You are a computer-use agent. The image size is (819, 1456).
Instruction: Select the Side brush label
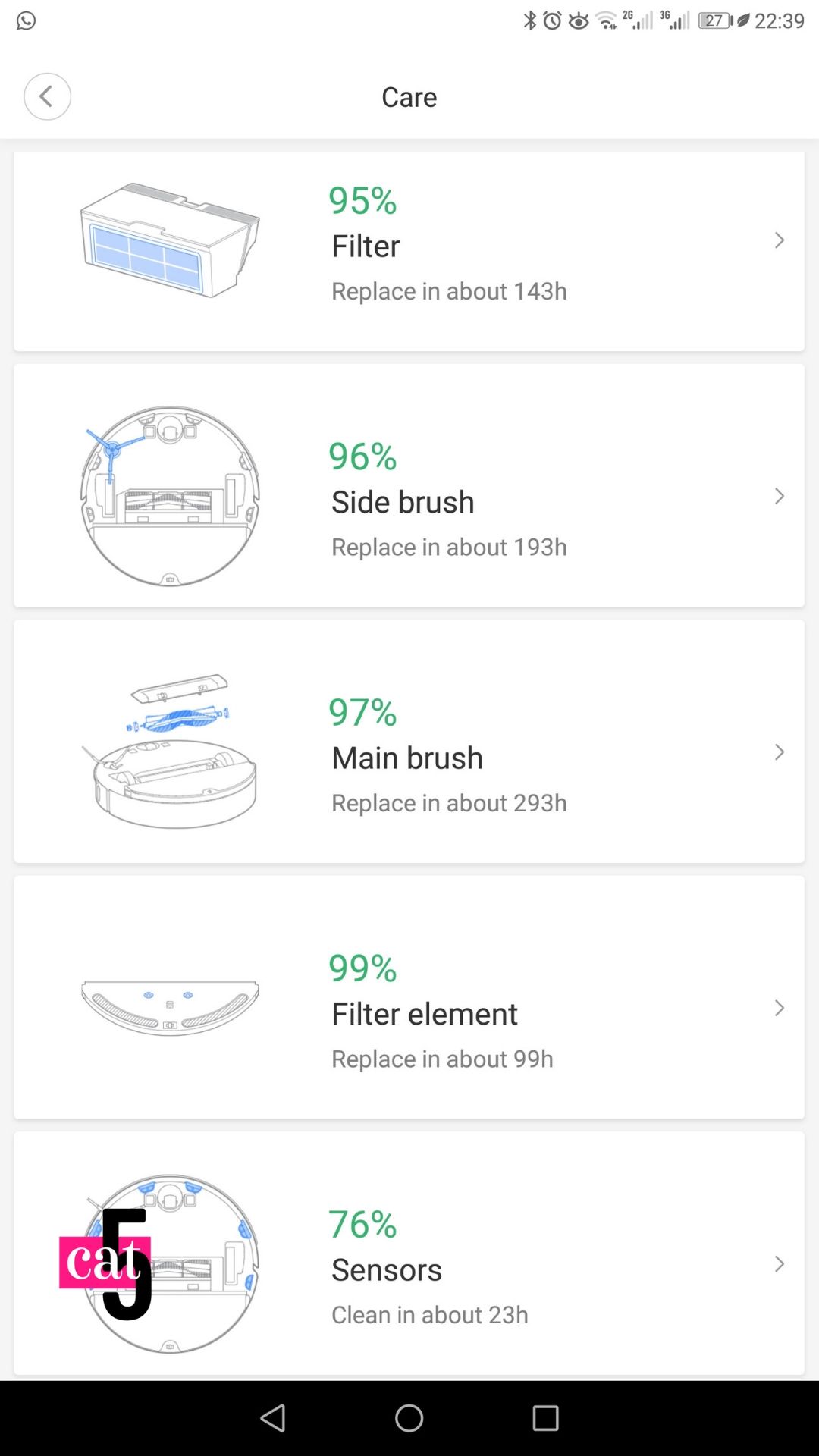(403, 502)
